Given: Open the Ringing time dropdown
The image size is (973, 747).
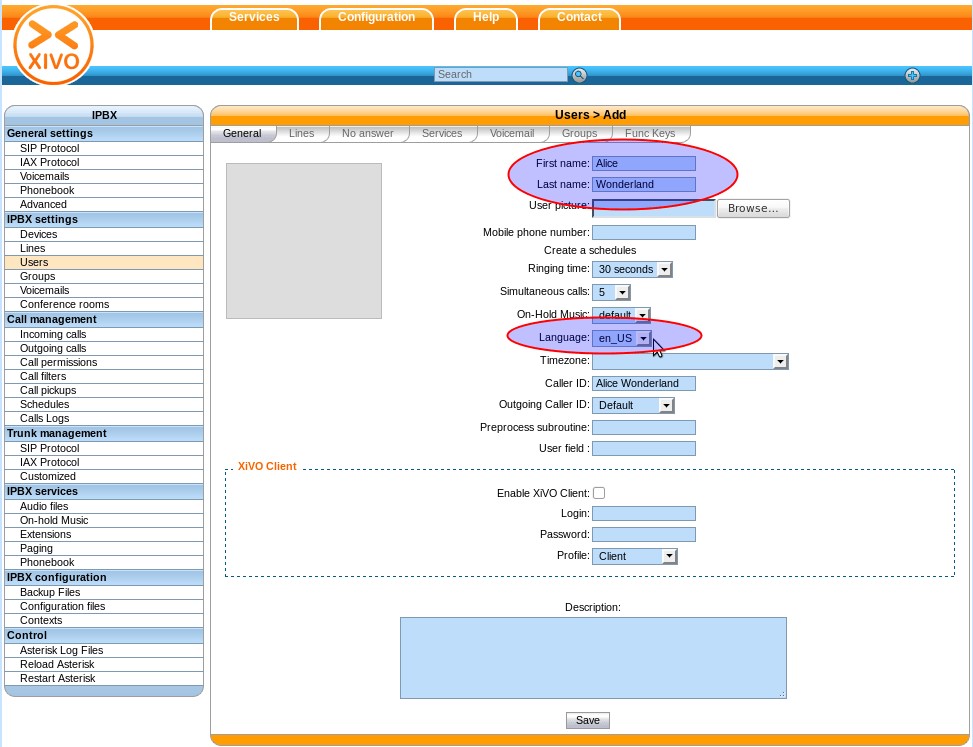Looking at the screenshot, I should [x=632, y=269].
